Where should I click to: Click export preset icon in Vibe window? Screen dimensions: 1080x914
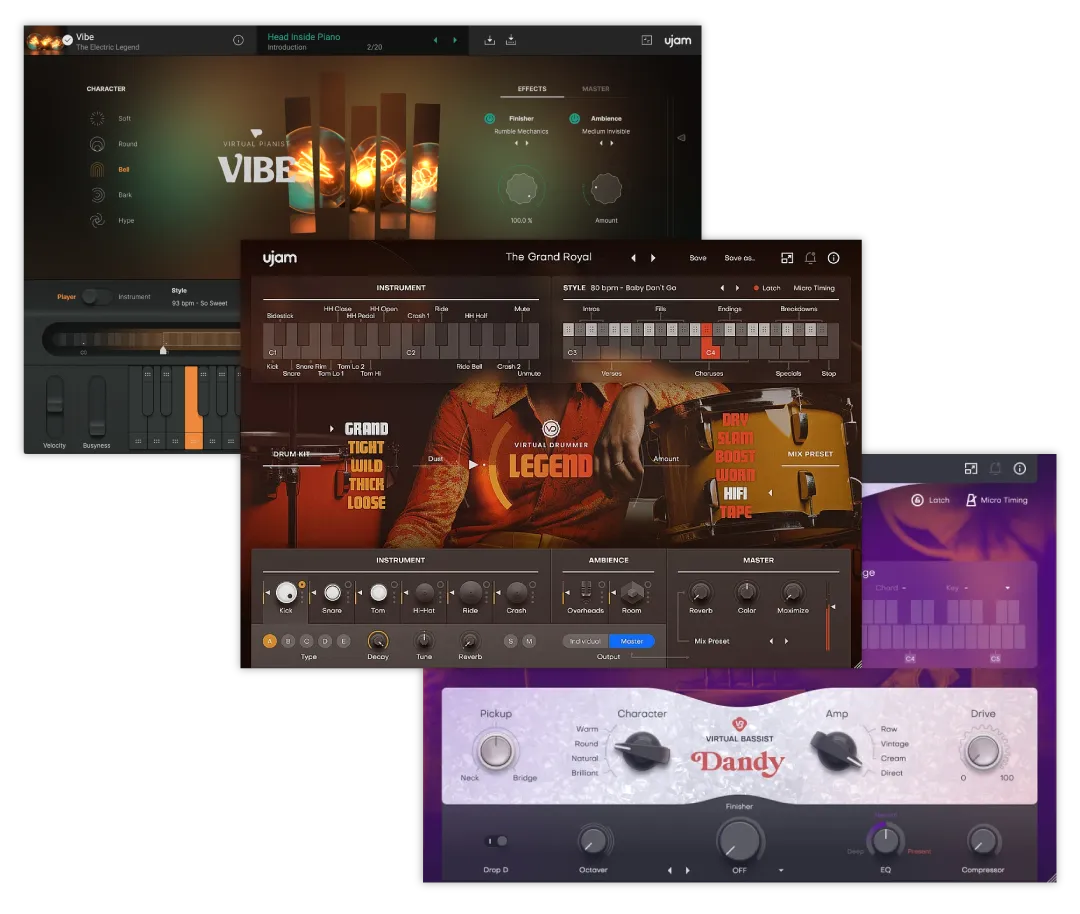(x=511, y=40)
